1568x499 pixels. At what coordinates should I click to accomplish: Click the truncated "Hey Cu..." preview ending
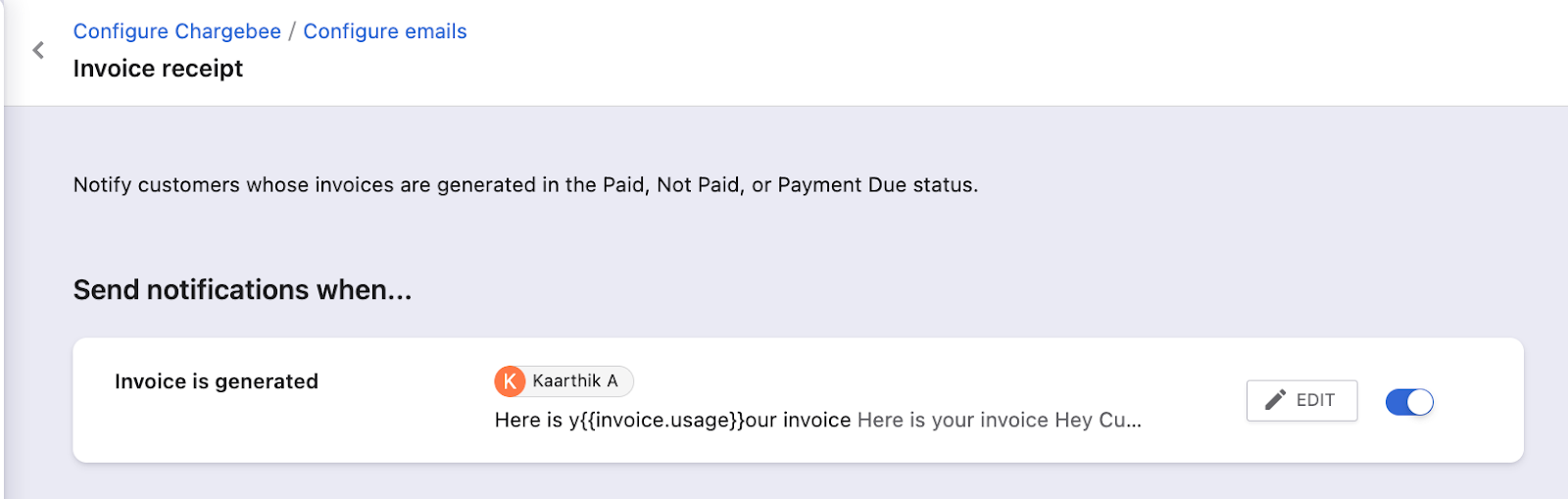[1099, 421]
